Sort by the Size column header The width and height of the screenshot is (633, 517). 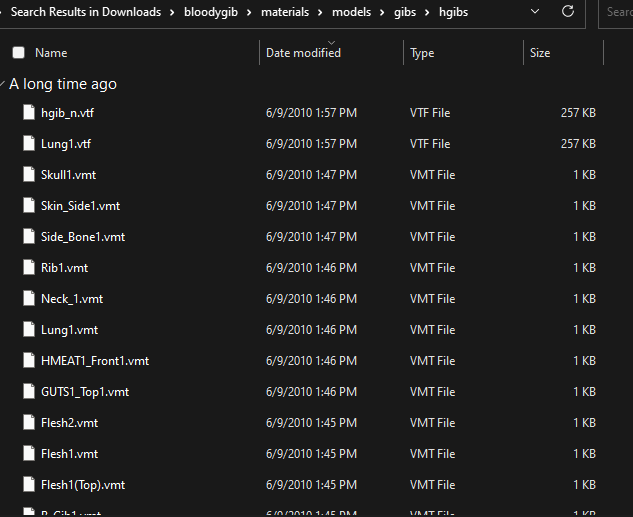(540, 53)
